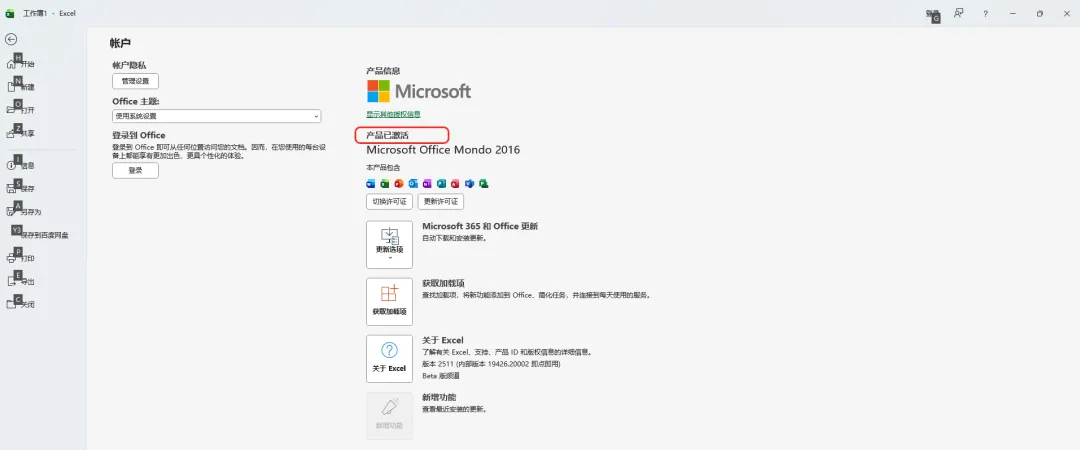This screenshot has width=1080, height=450.
Task: Click the OneNote icon in product list
Action: 427,183
